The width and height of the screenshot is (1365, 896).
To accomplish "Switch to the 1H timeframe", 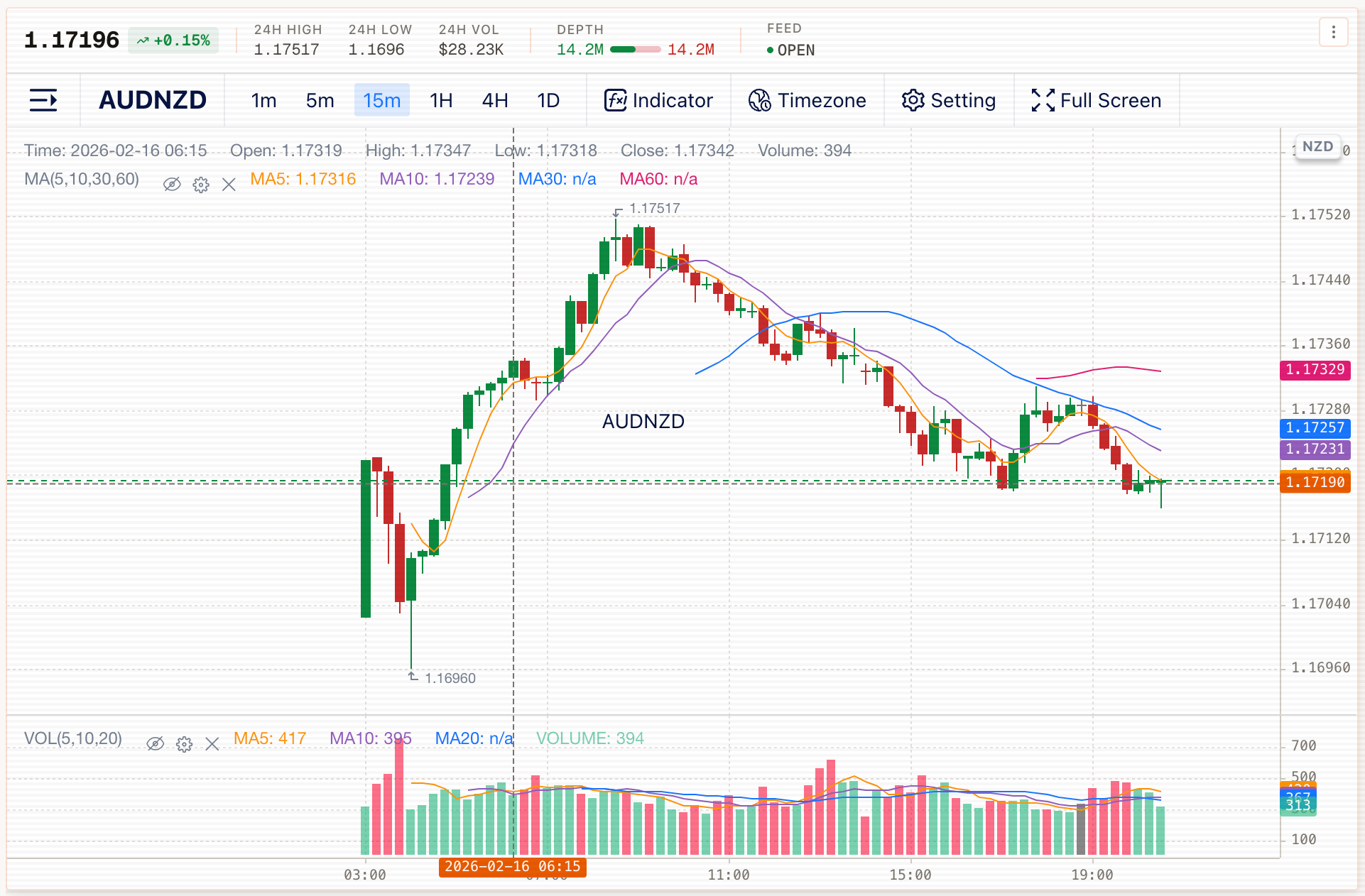I will pos(440,100).
